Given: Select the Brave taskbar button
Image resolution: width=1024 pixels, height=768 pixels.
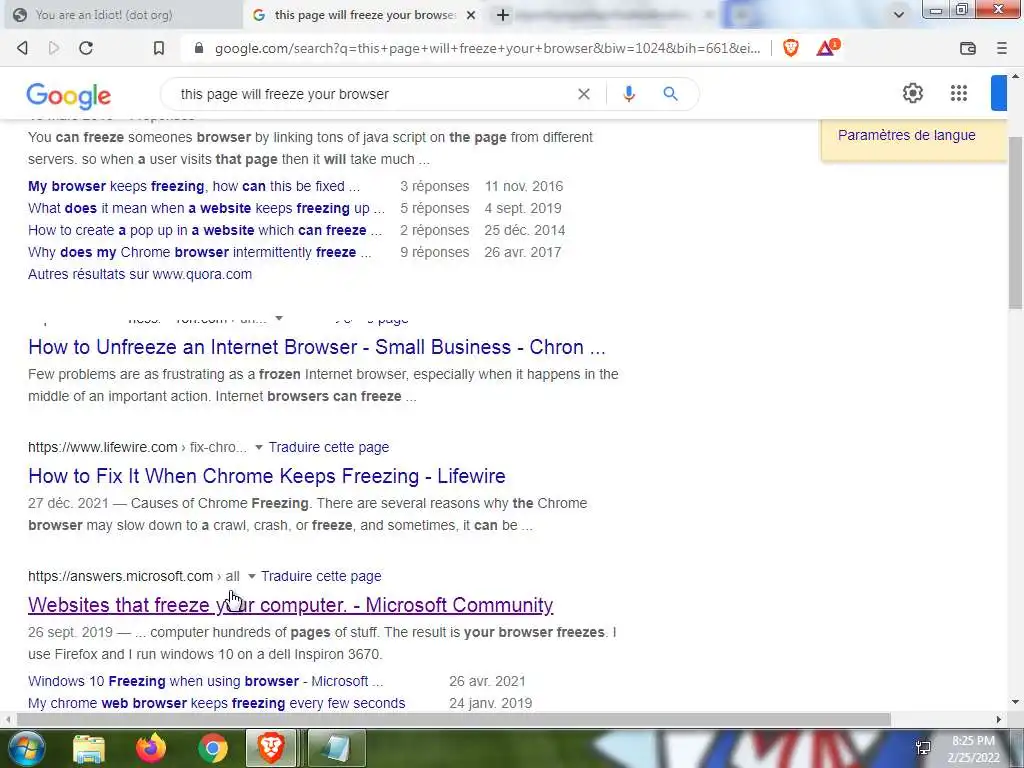Looking at the screenshot, I should [272, 748].
